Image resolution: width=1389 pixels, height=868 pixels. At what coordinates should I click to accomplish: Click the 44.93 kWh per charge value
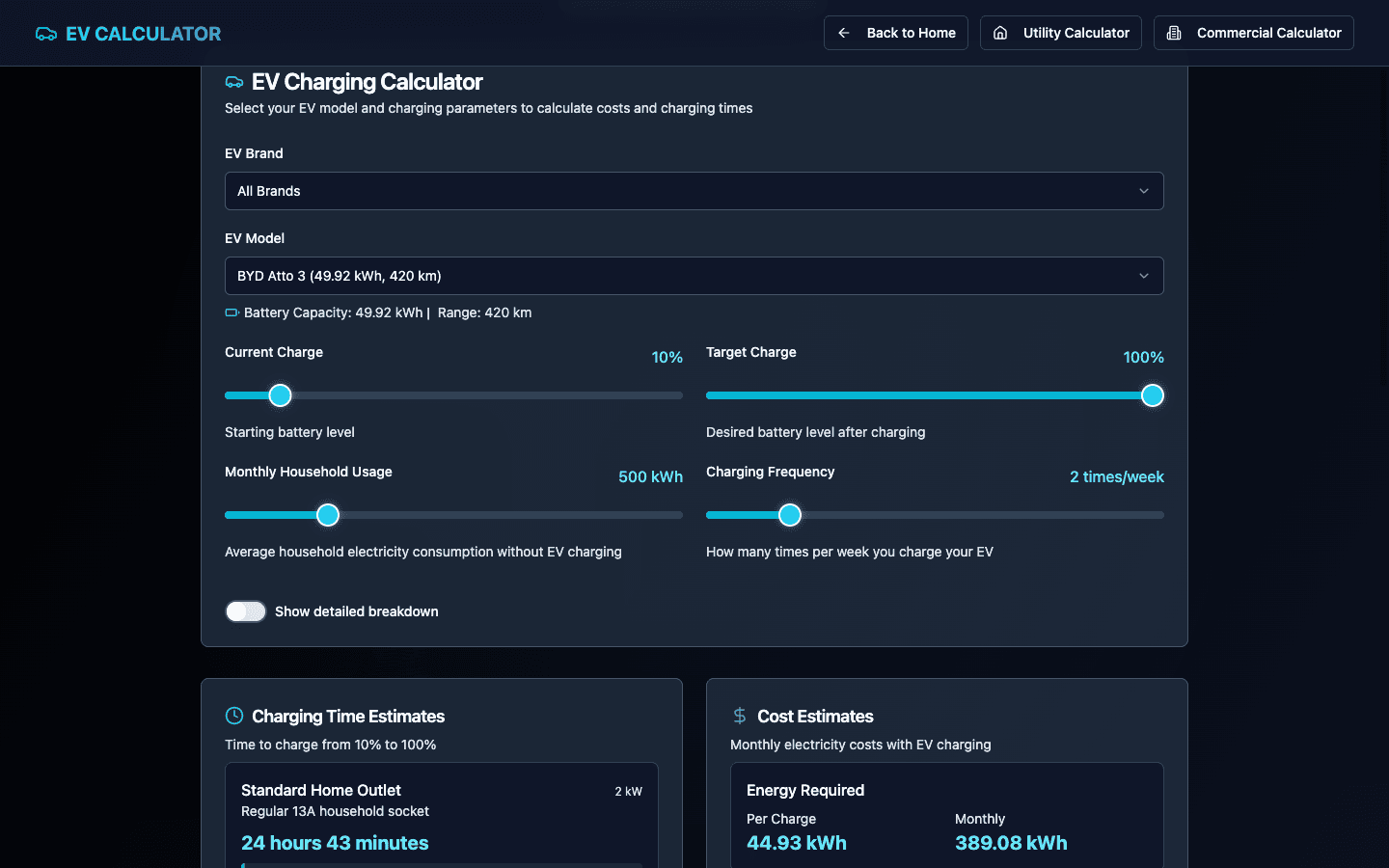coord(797,843)
